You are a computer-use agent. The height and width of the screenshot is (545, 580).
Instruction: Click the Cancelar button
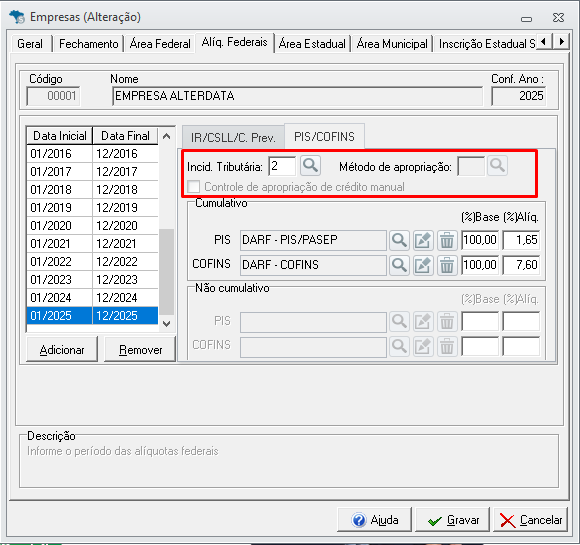click(530, 520)
